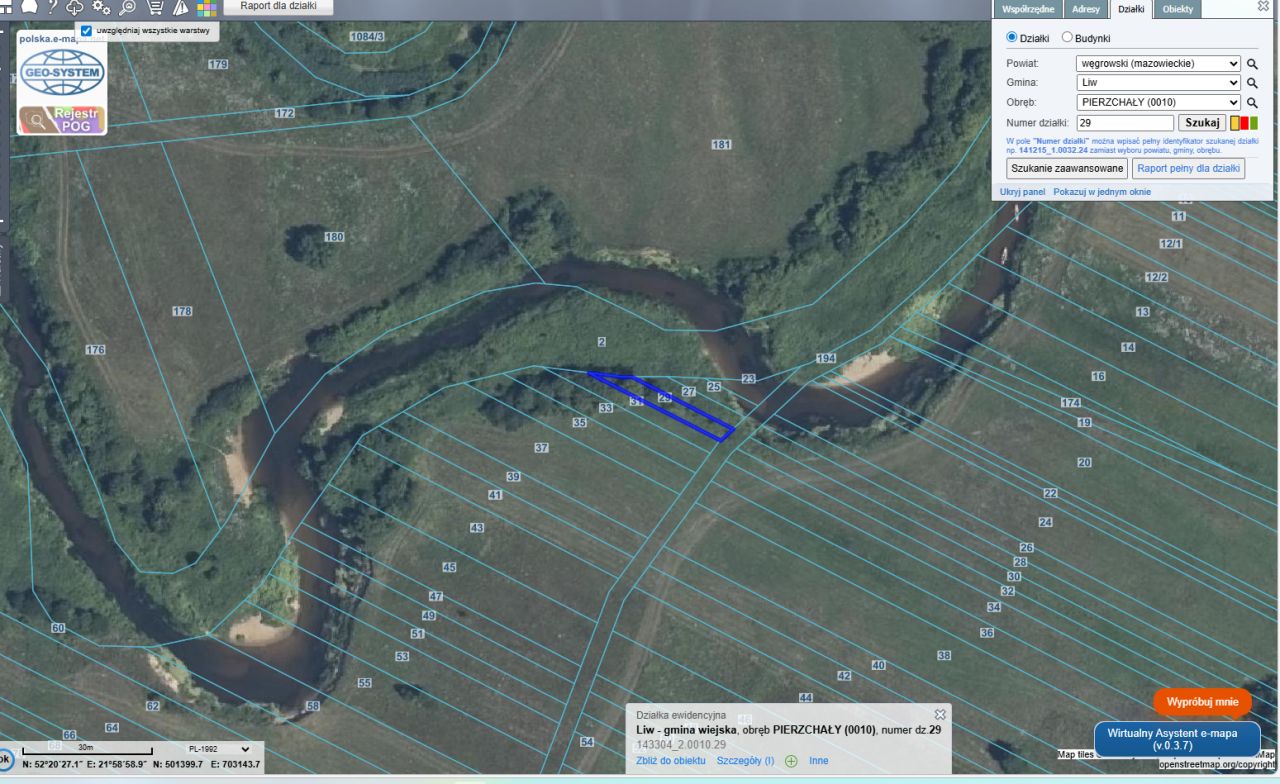Open the help question mark icon

coord(51,7)
